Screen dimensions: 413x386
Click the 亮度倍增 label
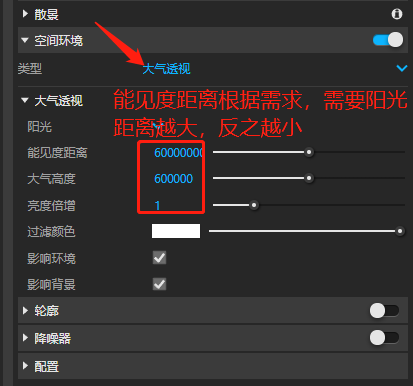[51, 205]
